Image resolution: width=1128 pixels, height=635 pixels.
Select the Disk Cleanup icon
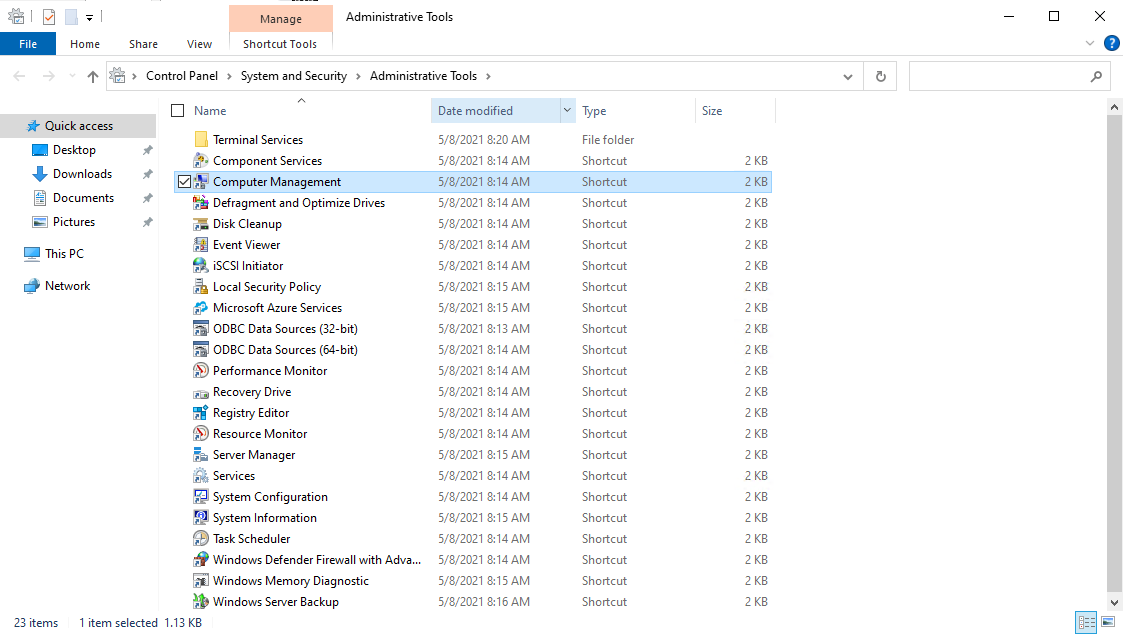pos(201,224)
